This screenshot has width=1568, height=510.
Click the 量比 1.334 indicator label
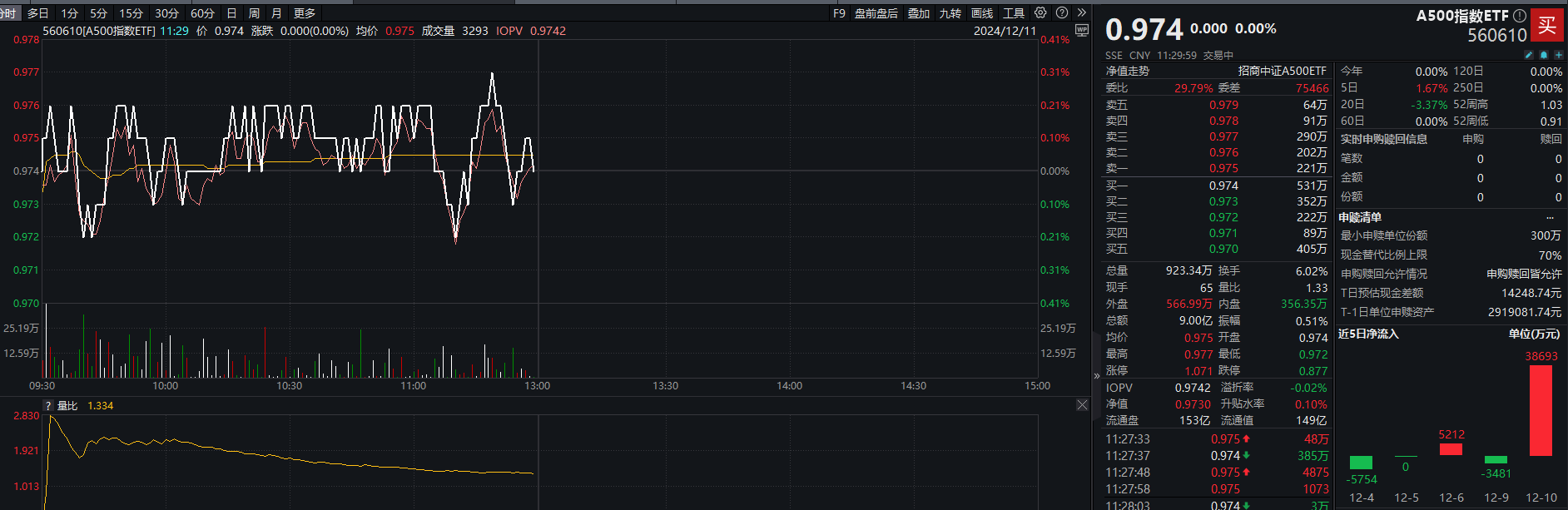tap(85, 406)
